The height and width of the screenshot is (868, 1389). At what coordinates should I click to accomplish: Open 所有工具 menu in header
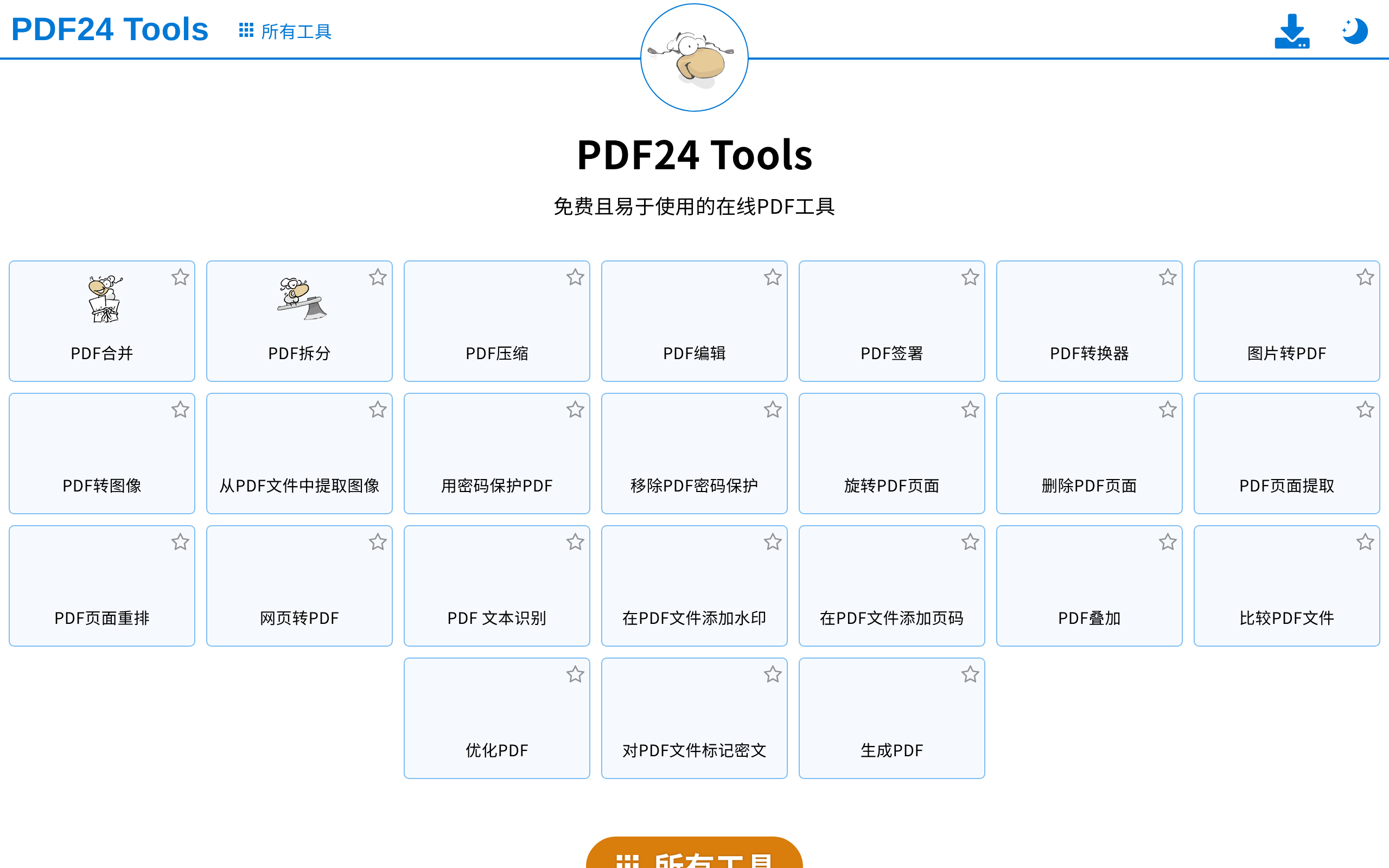(285, 31)
